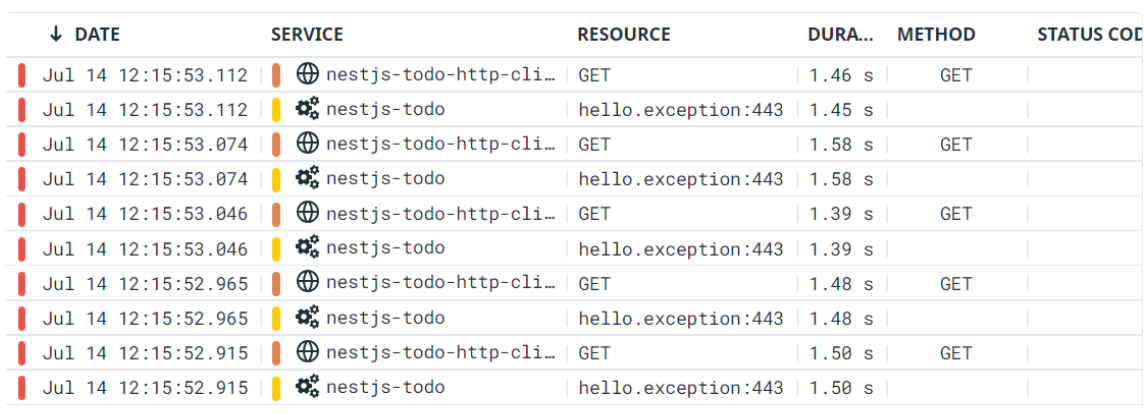Click yellow service color bar in 12:15:52.965 row
The height and width of the screenshot is (414, 1144).
click(x=277, y=318)
